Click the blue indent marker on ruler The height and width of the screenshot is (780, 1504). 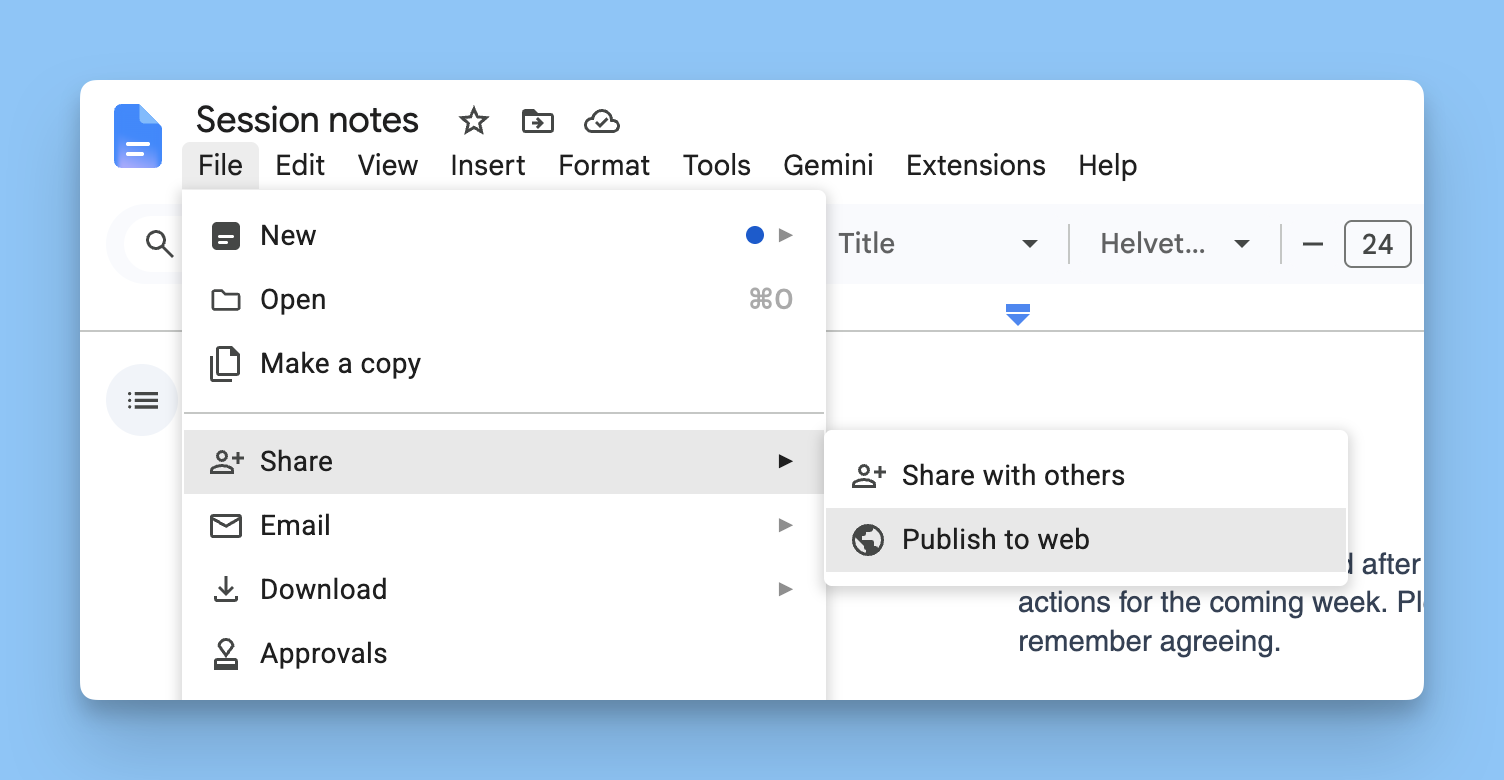pos(1018,314)
